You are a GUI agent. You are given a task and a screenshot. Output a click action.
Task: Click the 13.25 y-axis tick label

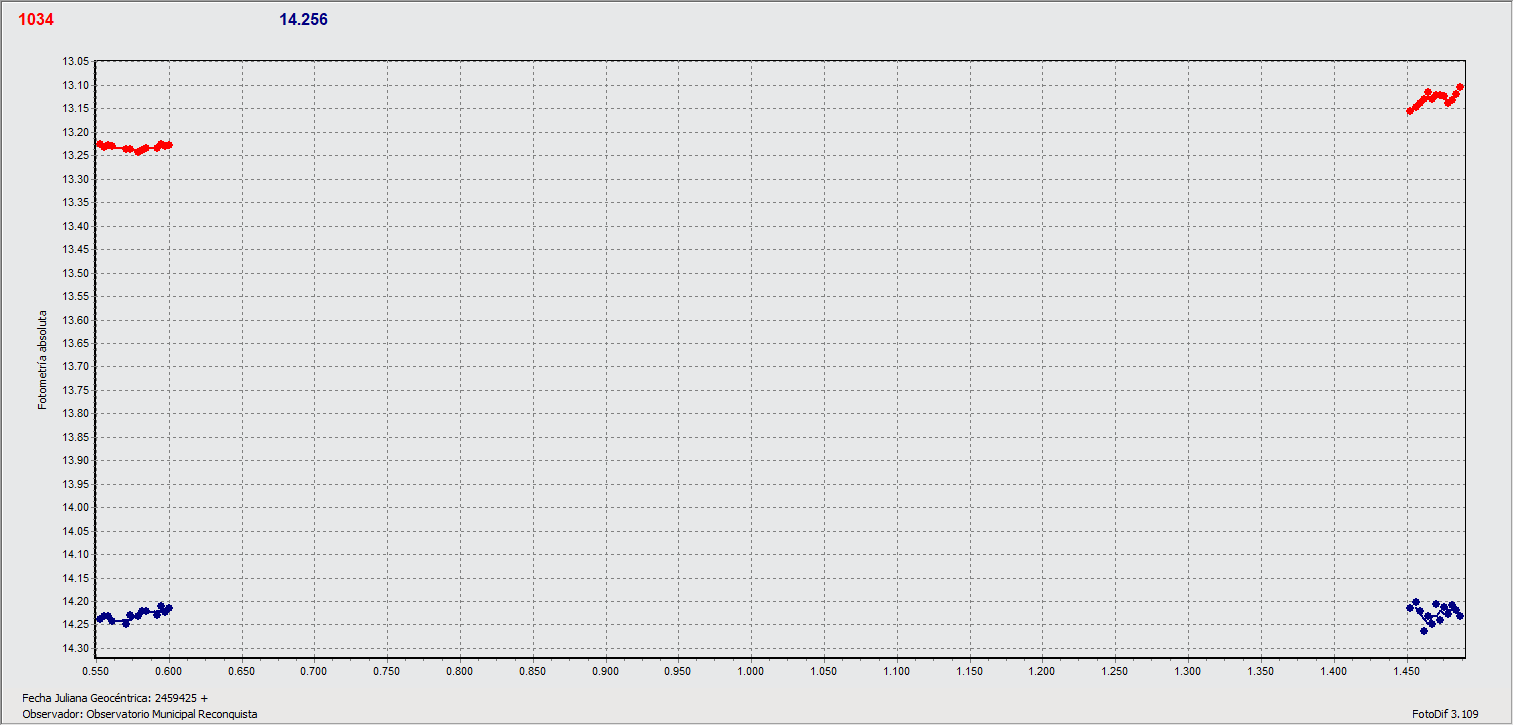[x=75, y=155]
